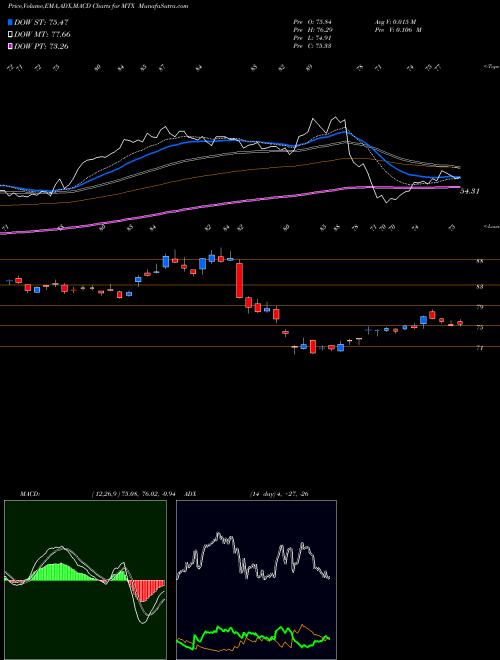
Task: Click the Pre L previous low value
Action: pos(313,38)
